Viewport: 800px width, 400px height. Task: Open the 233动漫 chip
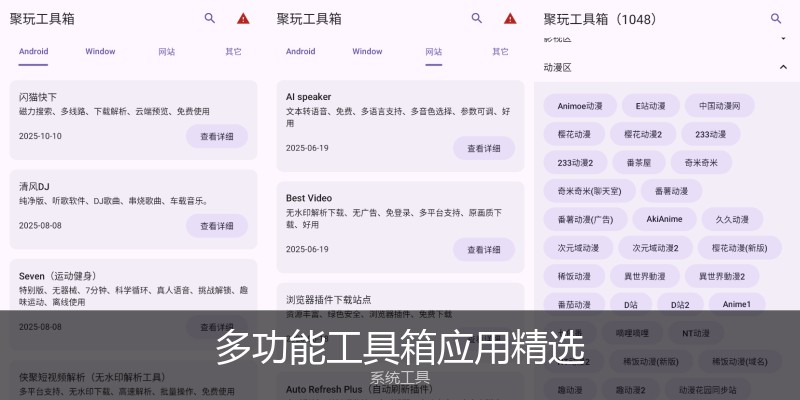(710, 134)
